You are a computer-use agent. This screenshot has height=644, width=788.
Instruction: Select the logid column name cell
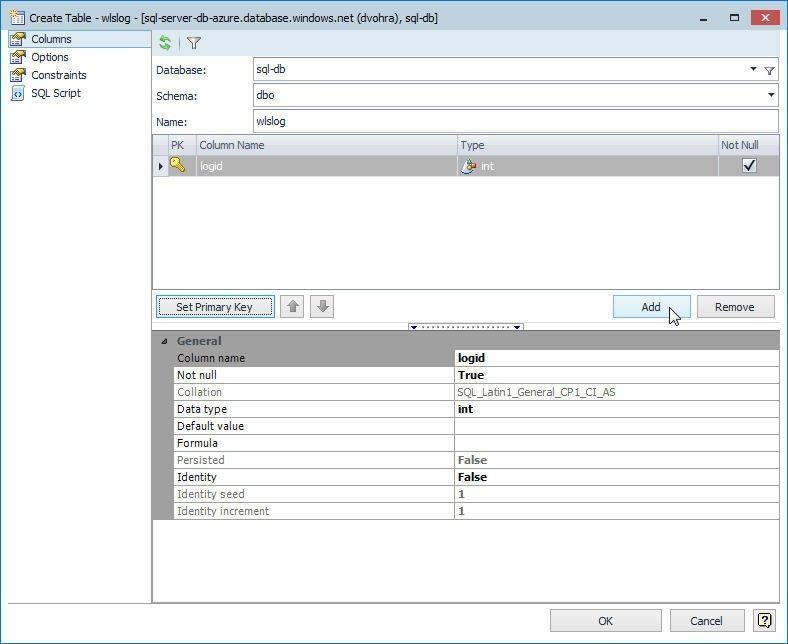(x=327, y=166)
